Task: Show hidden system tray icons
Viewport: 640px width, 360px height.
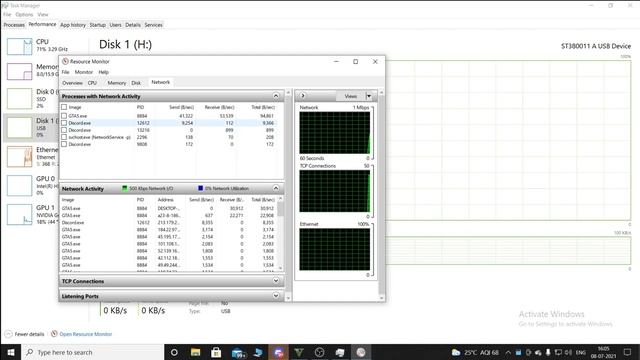Action: 508,352
